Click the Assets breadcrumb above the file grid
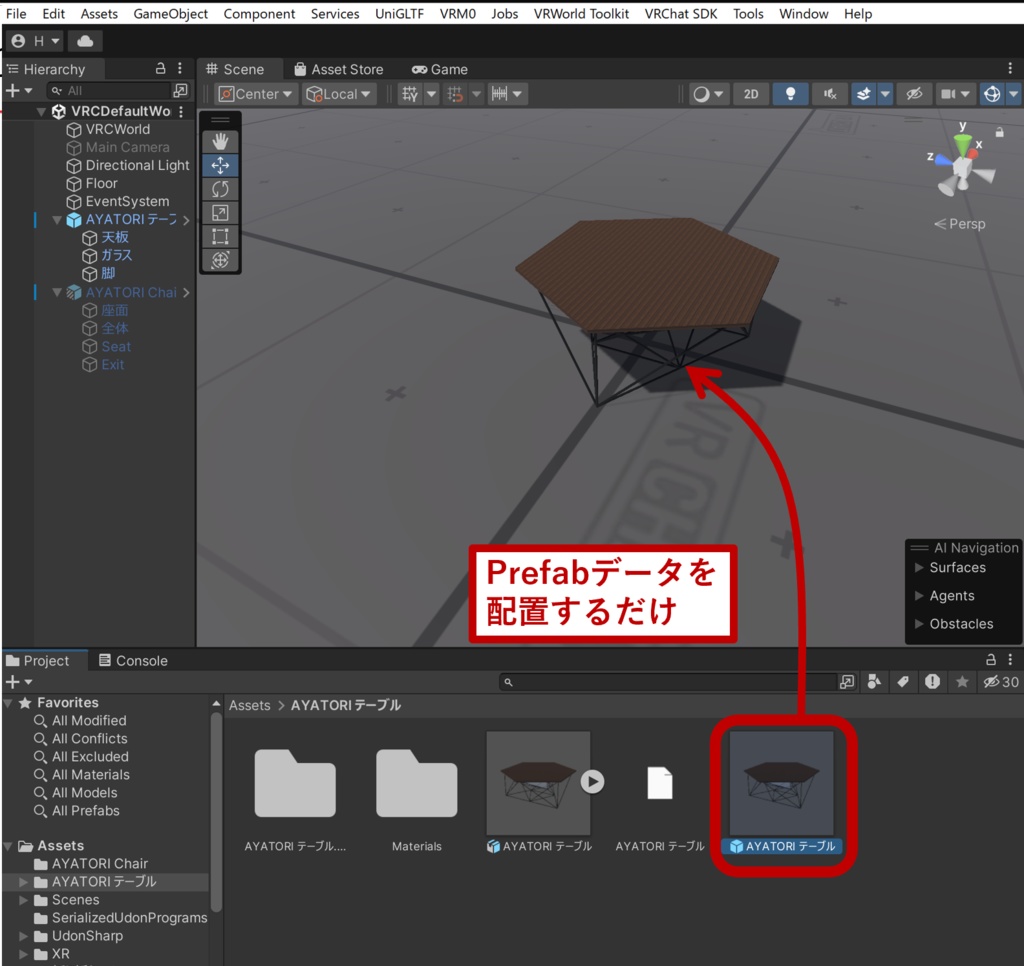This screenshot has width=1024, height=966. 249,705
